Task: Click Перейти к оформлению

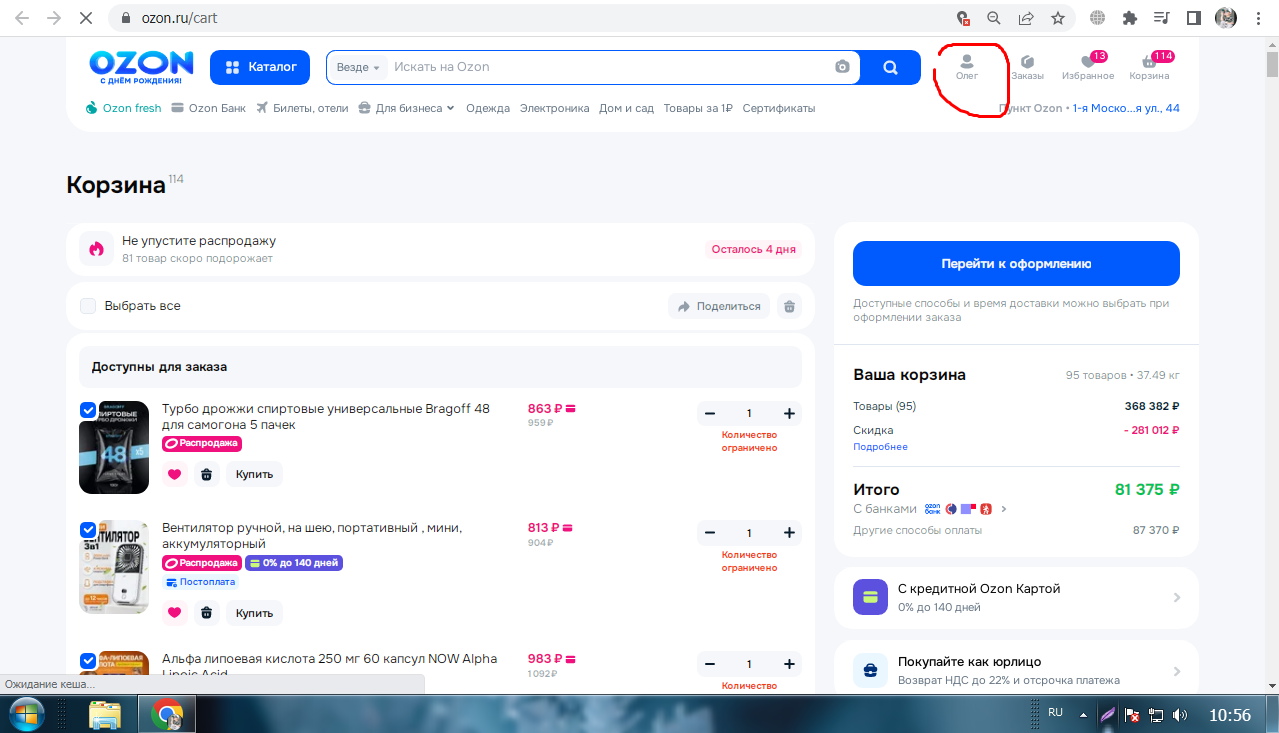Action: [1016, 264]
